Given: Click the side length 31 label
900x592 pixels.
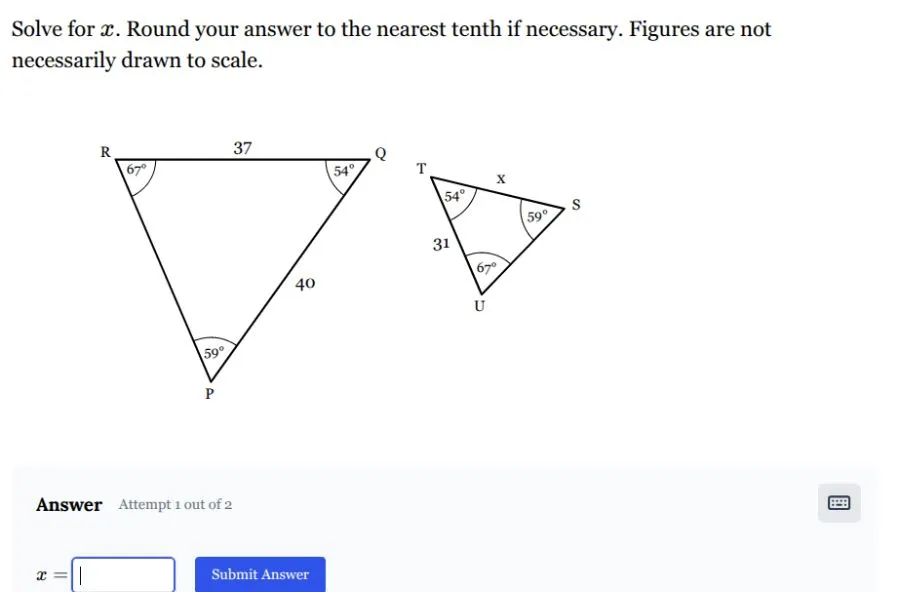Looking at the screenshot, I should [442, 243].
